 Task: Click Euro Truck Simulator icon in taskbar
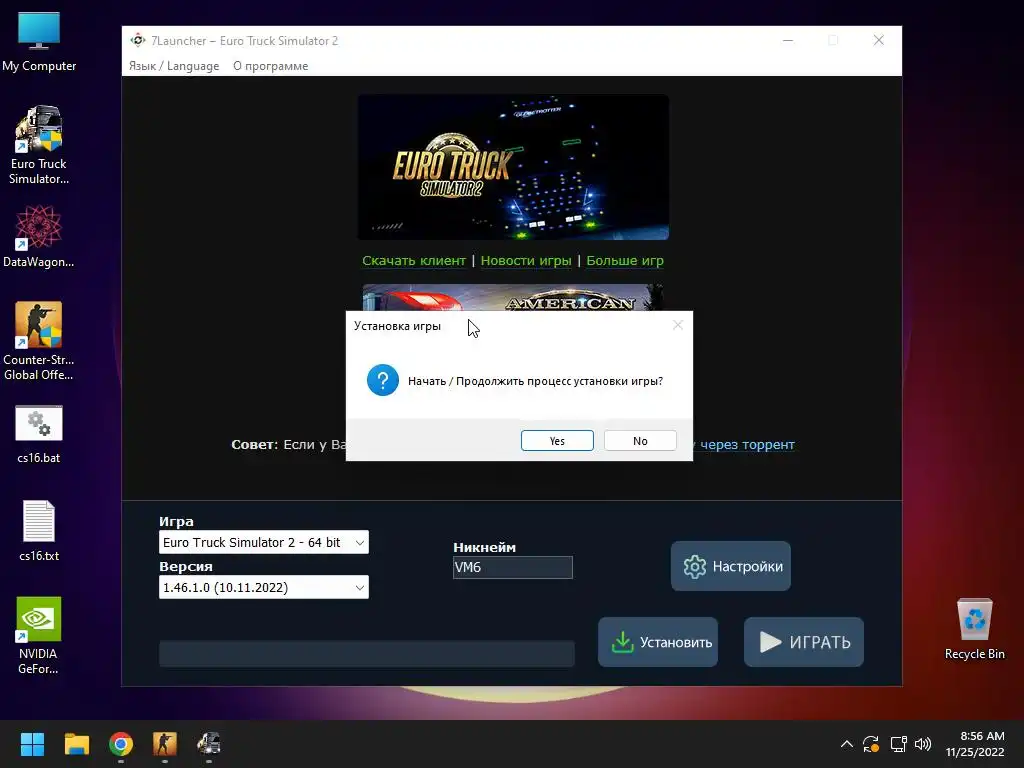209,744
